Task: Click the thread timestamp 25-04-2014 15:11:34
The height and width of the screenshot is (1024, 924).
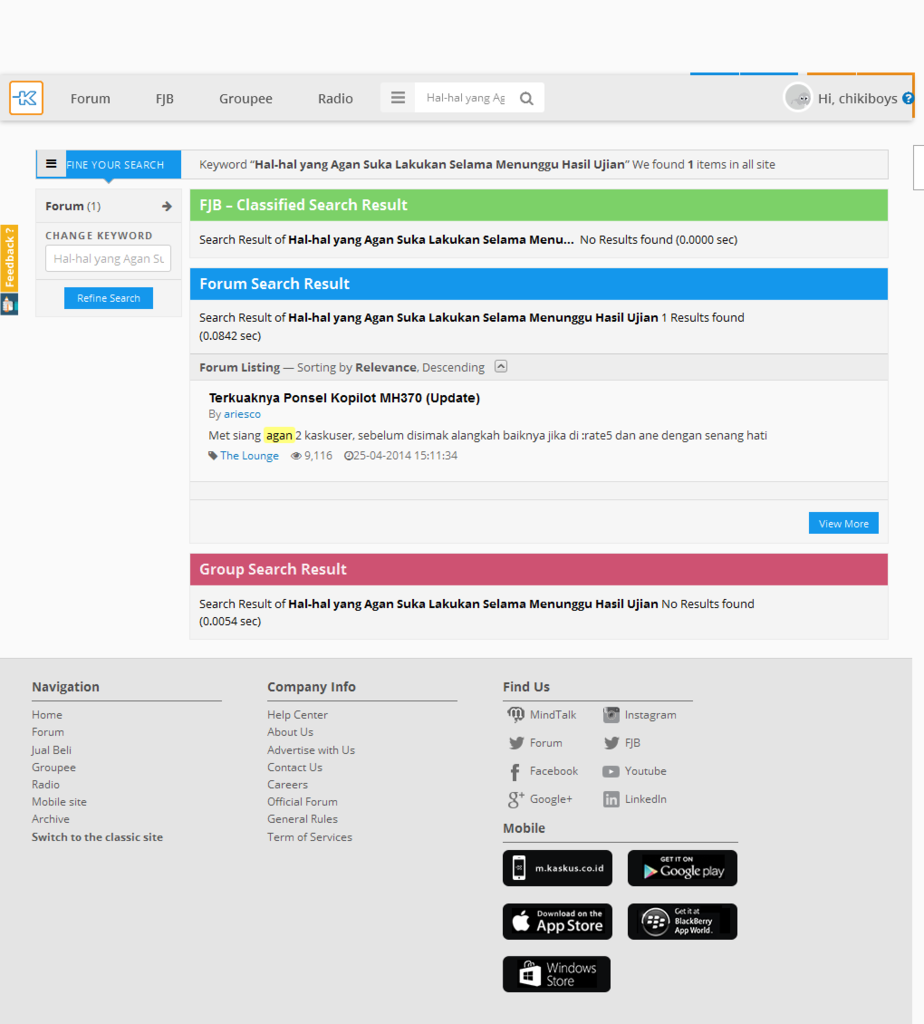Action: [x=405, y=456]
